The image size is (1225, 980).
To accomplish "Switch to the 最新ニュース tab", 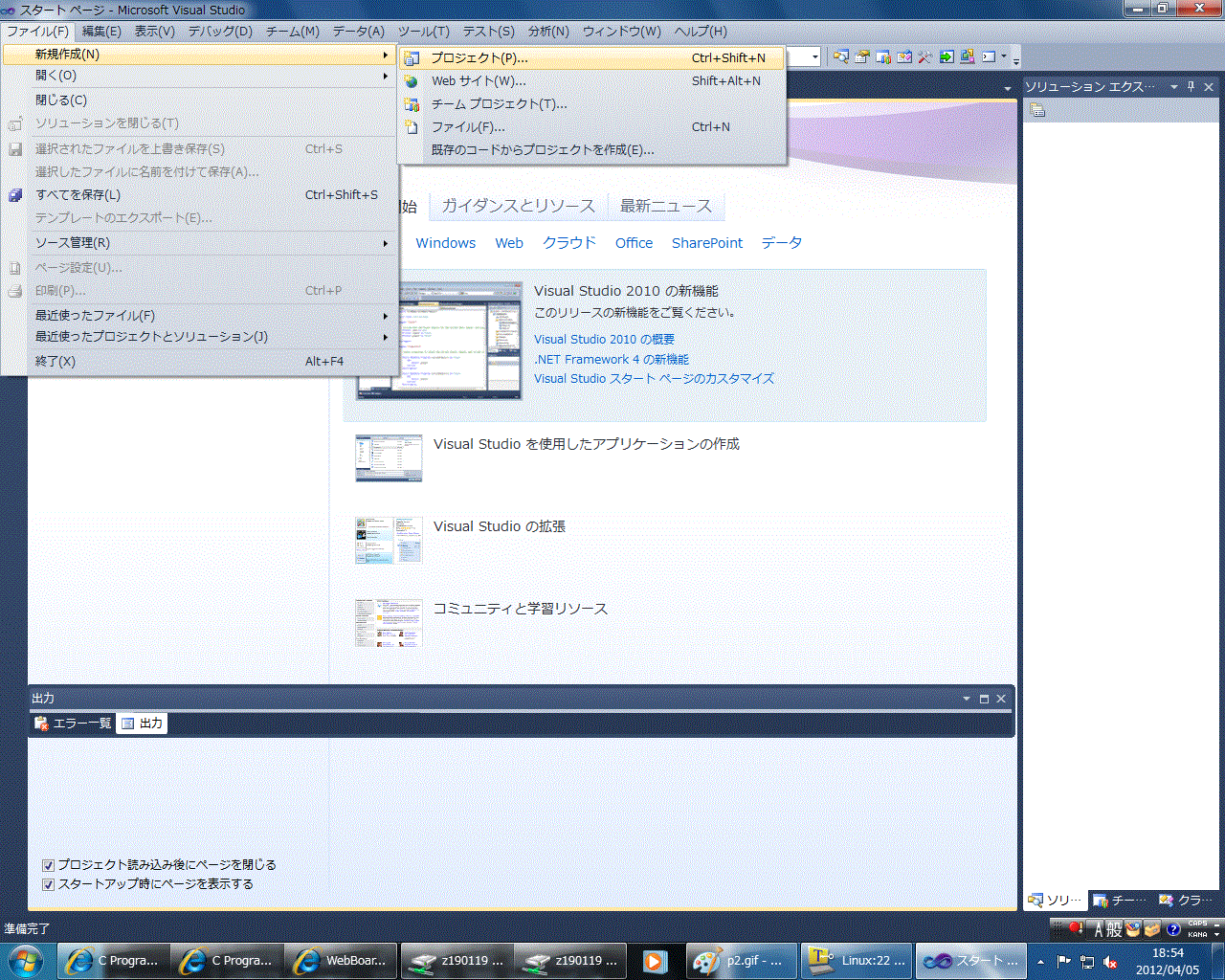I will coord(665,206).
